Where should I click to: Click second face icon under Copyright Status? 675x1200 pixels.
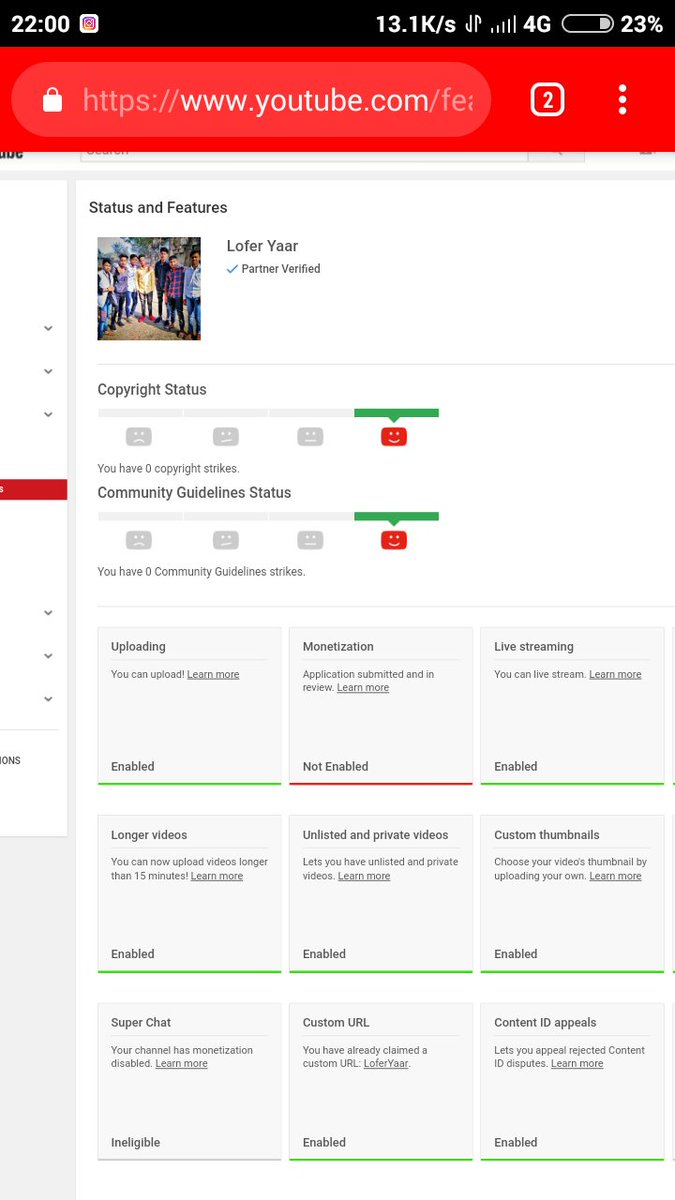[225, 437]
